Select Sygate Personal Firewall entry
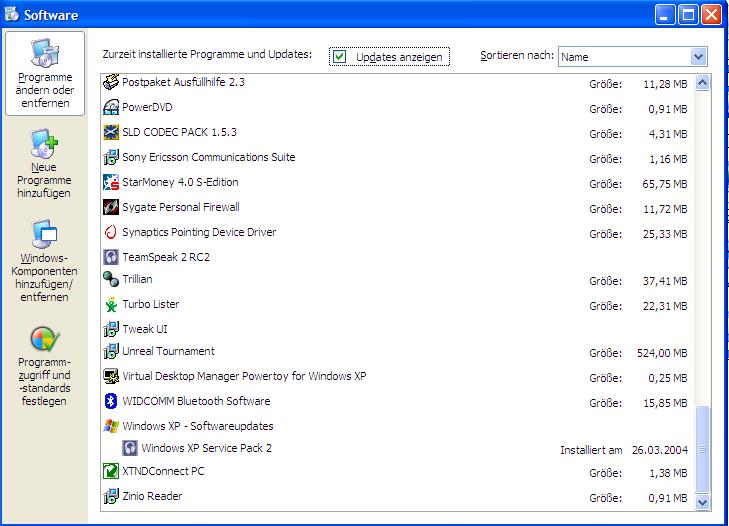This screenshot has height=526, width=729. pos(181,207)
